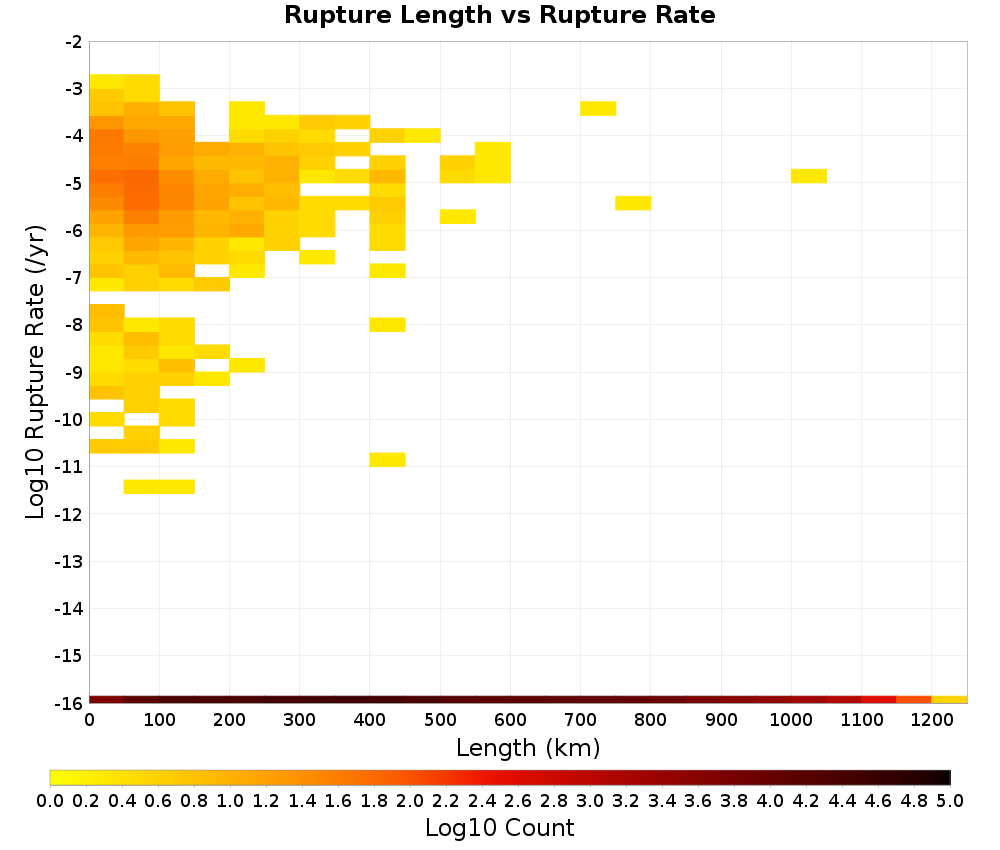The height and width of the screenshot is (850, 1000).
Task: Pick the y-axis tick label "-9"
Action: pyautogui.click(x=74, y=372)
